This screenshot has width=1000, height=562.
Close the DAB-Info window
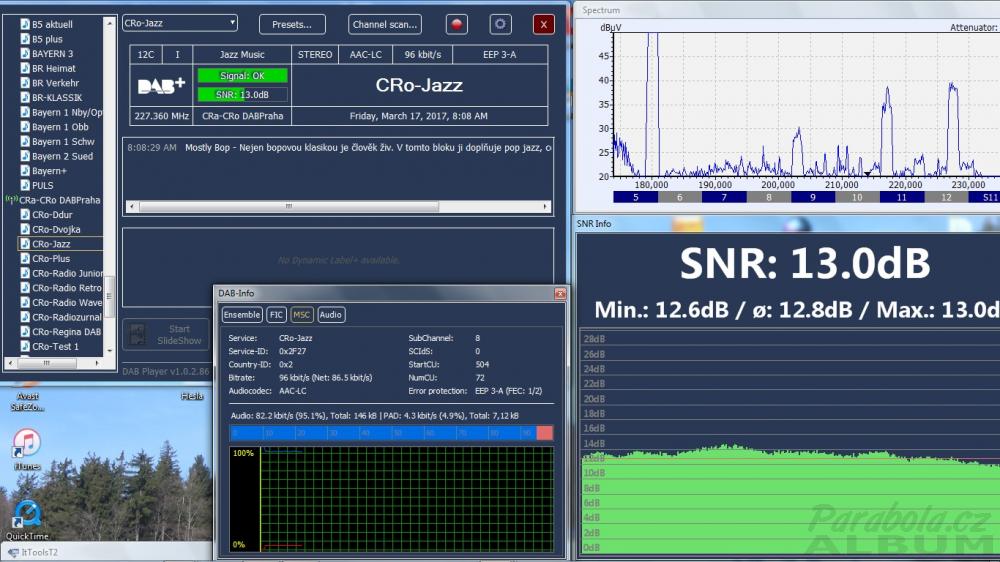click(x=560, y=293)
